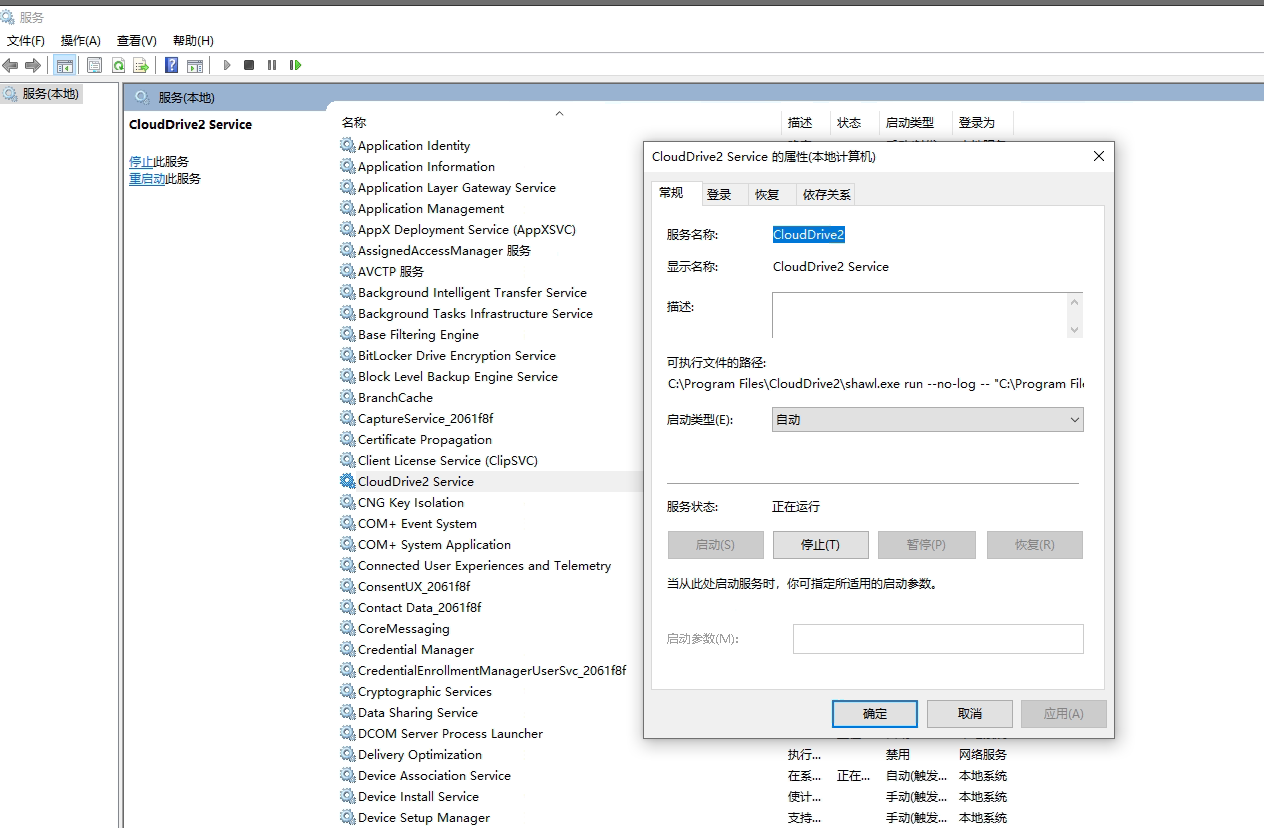Open the Action menu
This screenshot has height=828, width=1264.
click(80, 41)
